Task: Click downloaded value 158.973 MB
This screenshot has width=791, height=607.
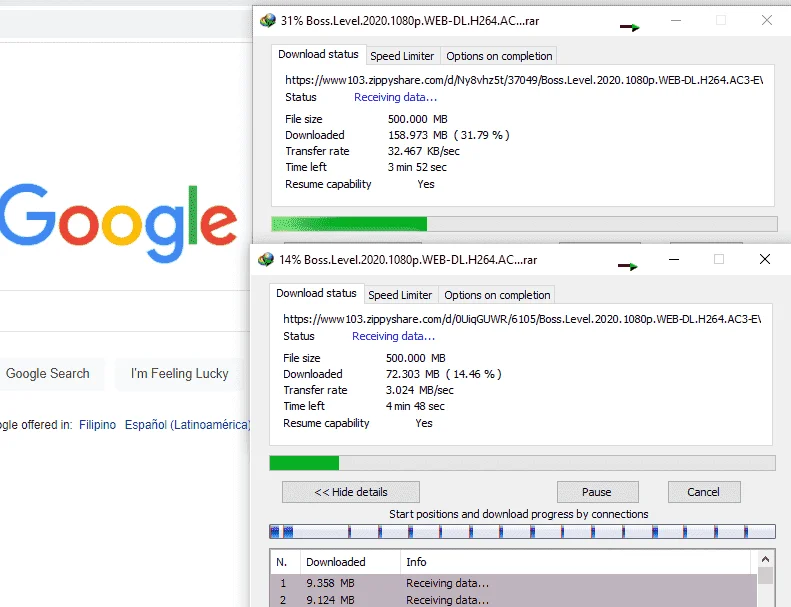Action: [418, 135]
